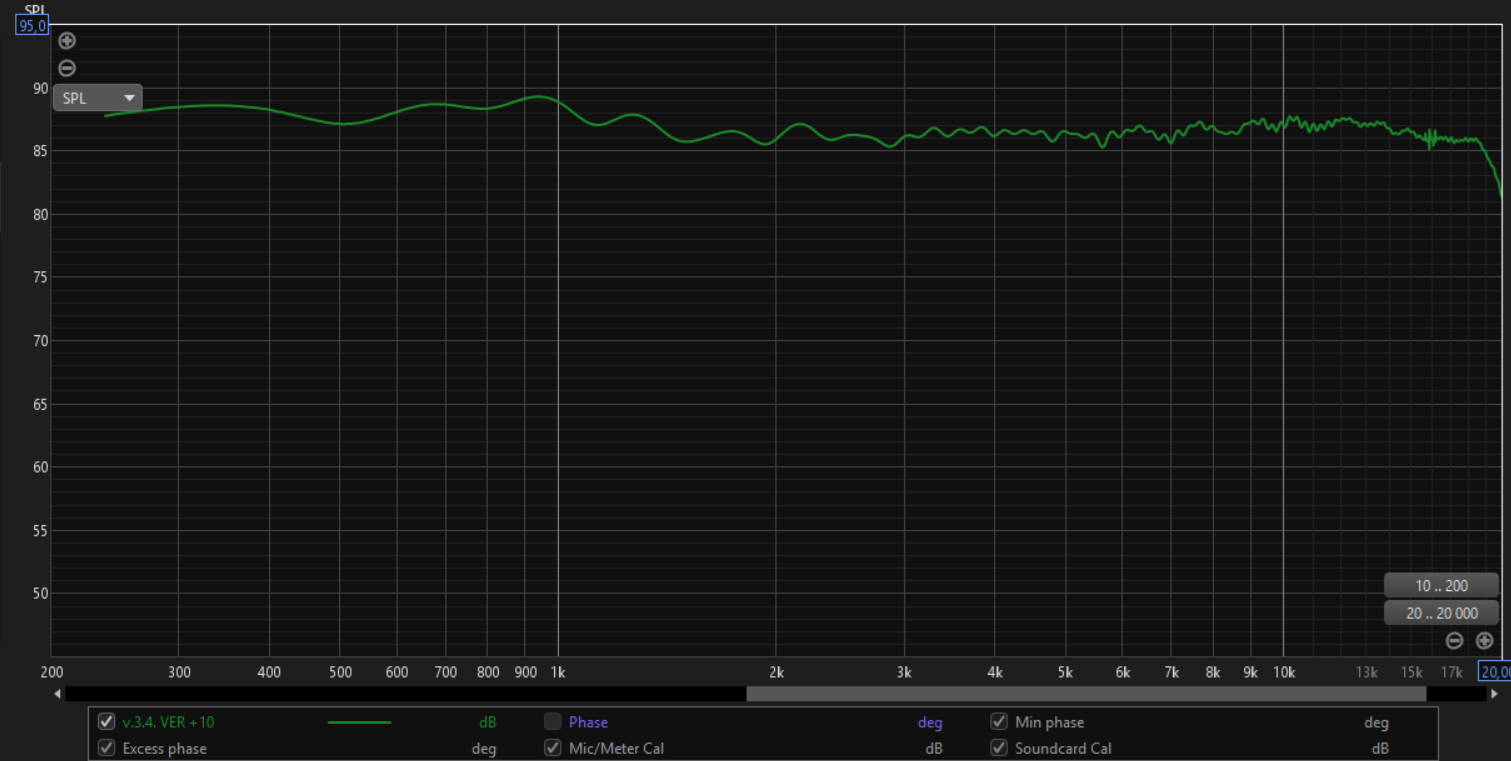Zoom in on the vertical SPL axis

(x=67, y=41)
